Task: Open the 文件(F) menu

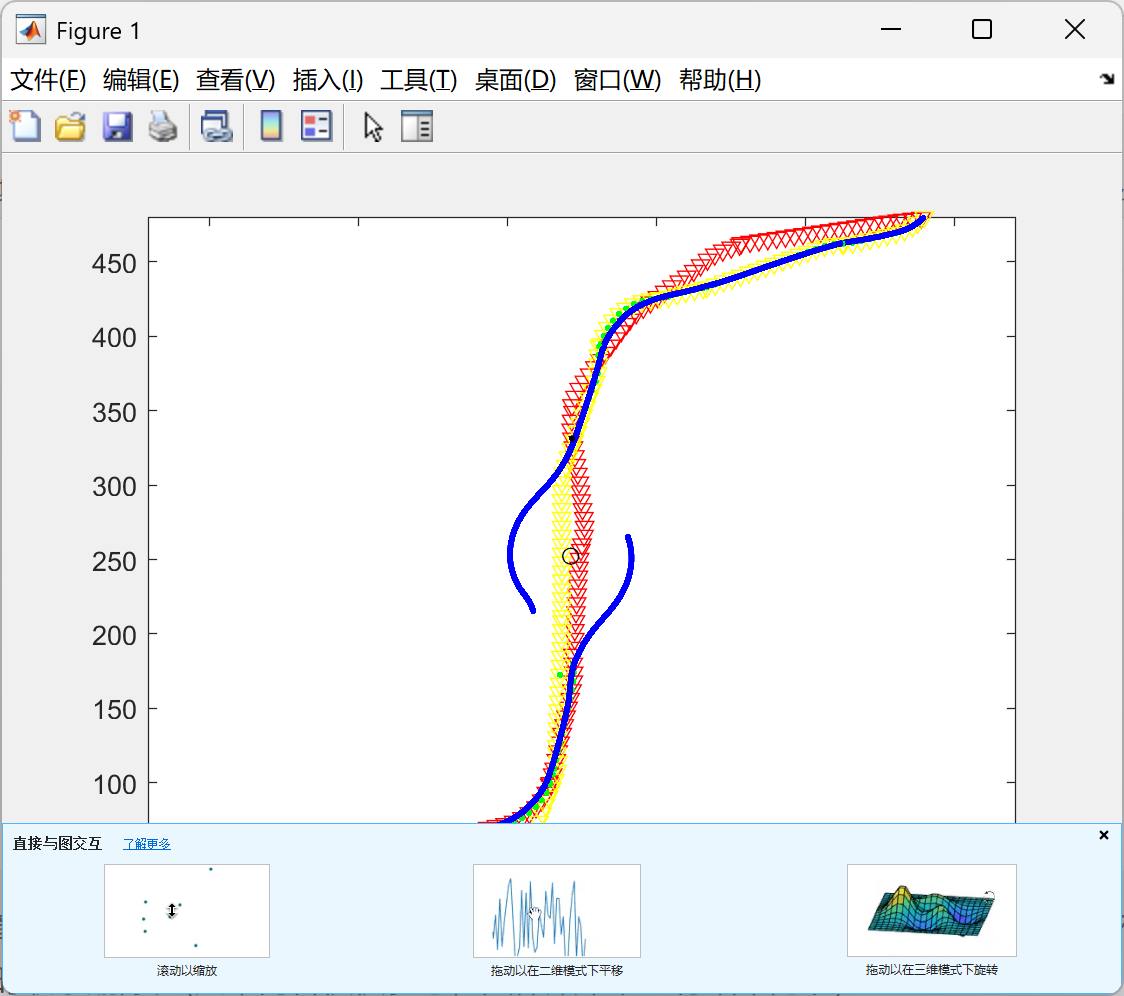Action: (48, 80)
